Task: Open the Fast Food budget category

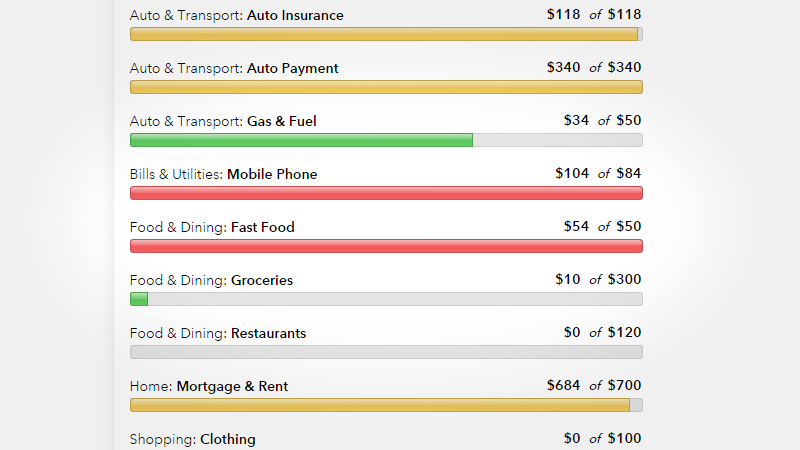Action: click(x=212, y=228)
